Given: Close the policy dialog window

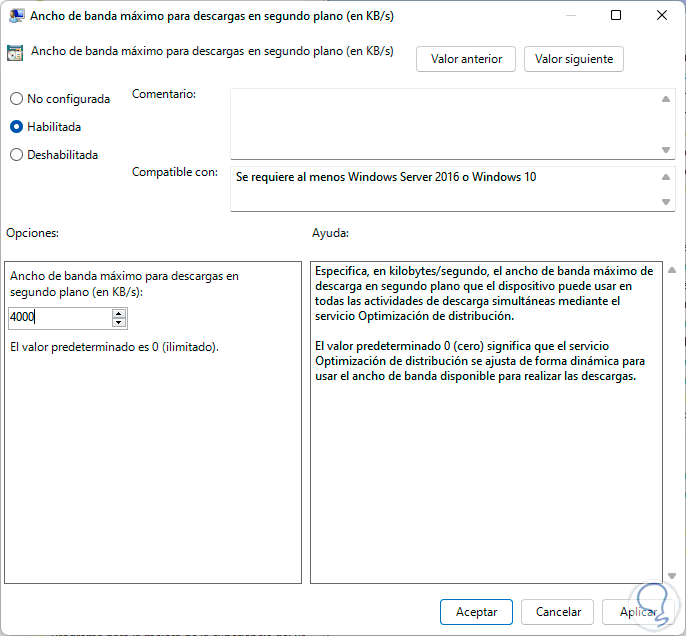Looking at the screenshot, I should click(662, 15).
